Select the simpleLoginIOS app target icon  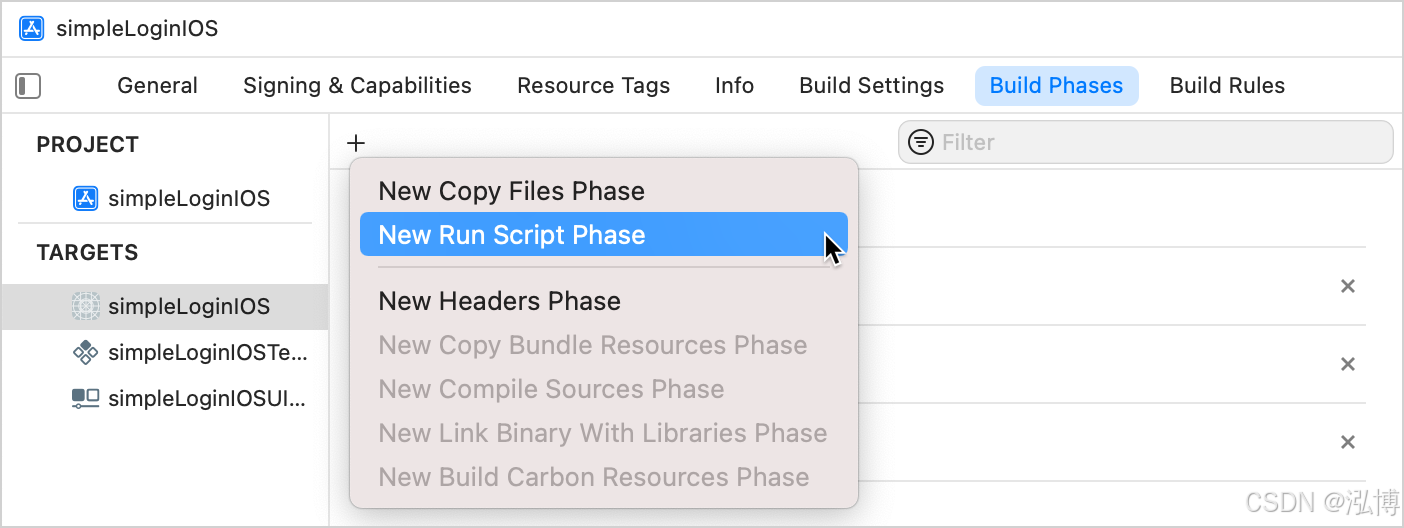86,306
